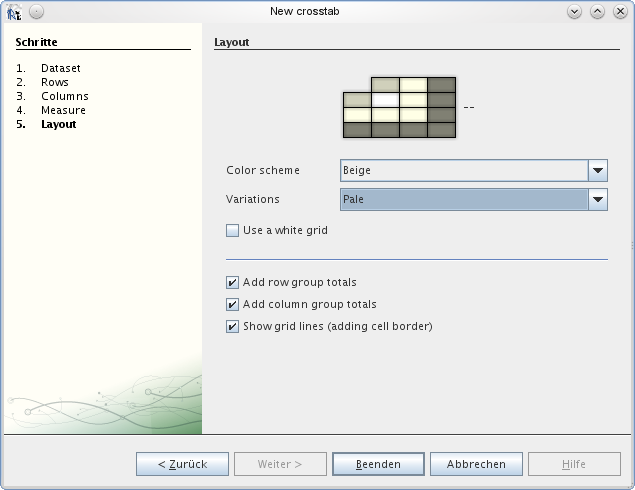
Task: Click the application icon in title bar
Action: coord(14,12)
